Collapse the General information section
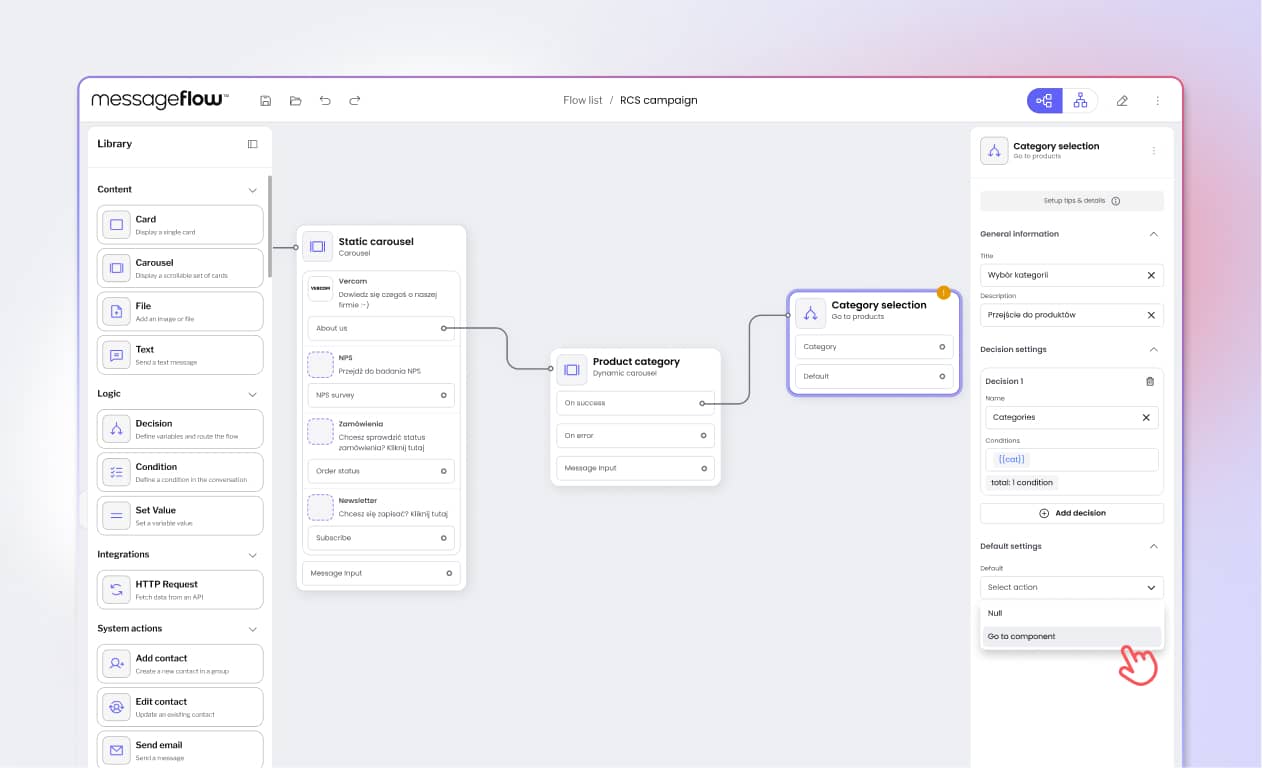The width and height of the screenshot is (1262, 768). click(x=1153, y=234)
